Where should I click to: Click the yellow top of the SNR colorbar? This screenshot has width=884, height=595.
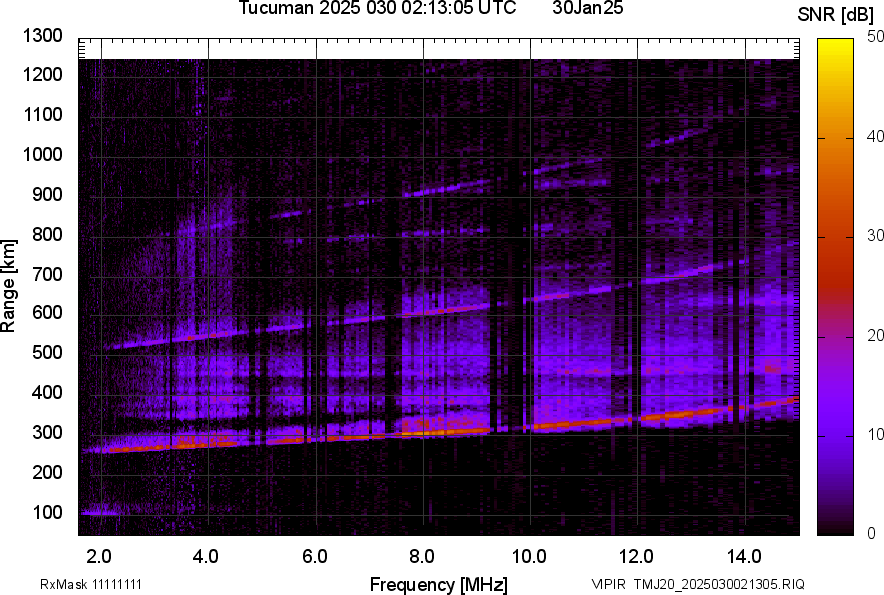point(835,44)
